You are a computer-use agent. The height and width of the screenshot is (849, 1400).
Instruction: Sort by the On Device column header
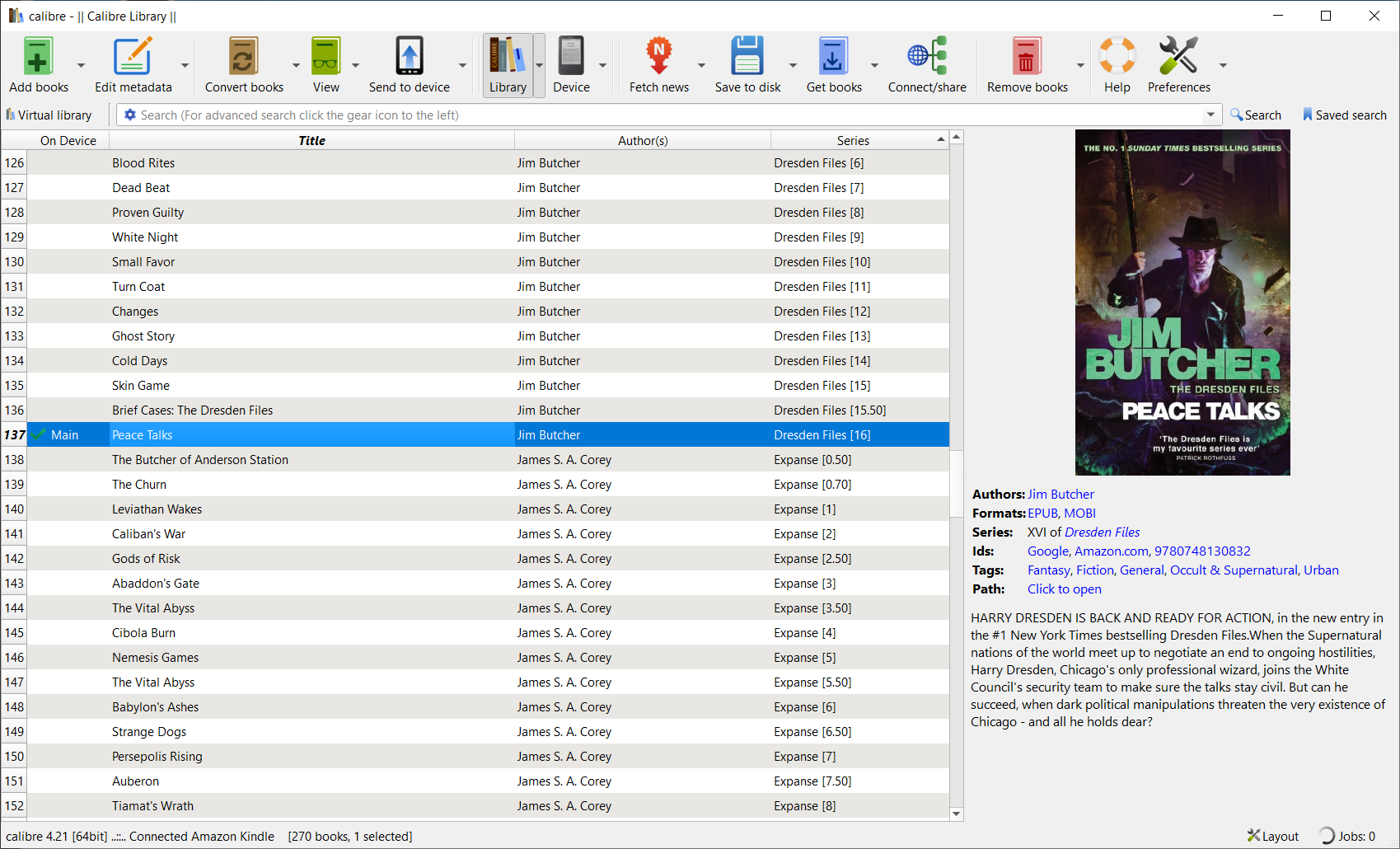[68, 140]
